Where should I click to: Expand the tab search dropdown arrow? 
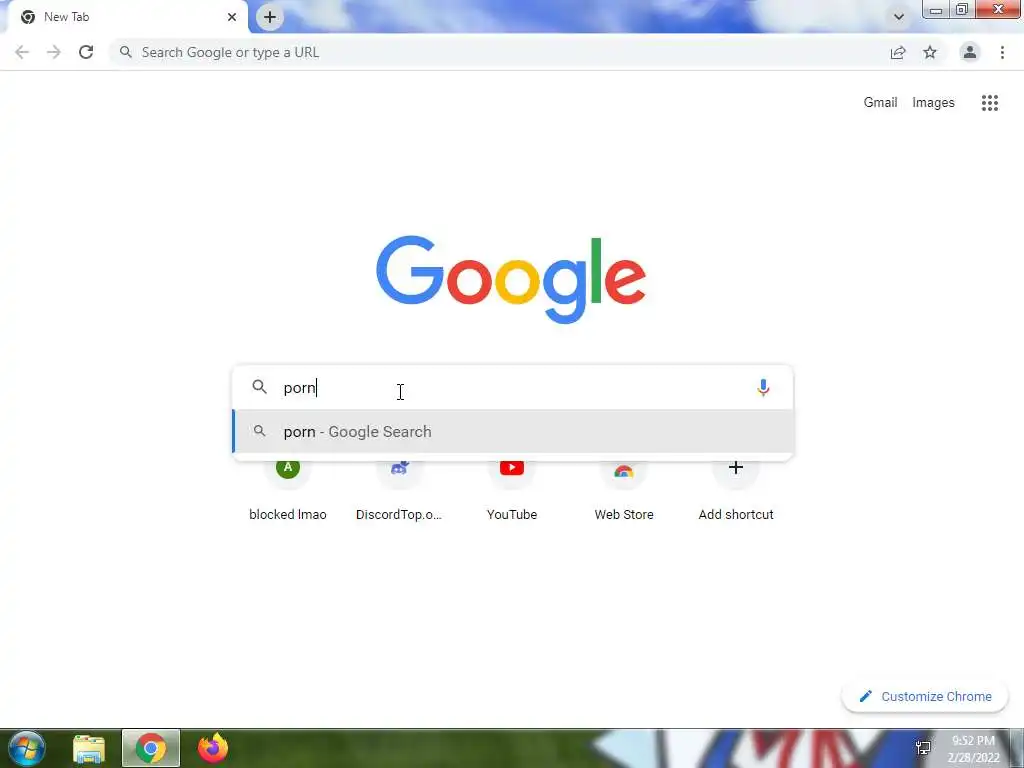pos(899,17)
